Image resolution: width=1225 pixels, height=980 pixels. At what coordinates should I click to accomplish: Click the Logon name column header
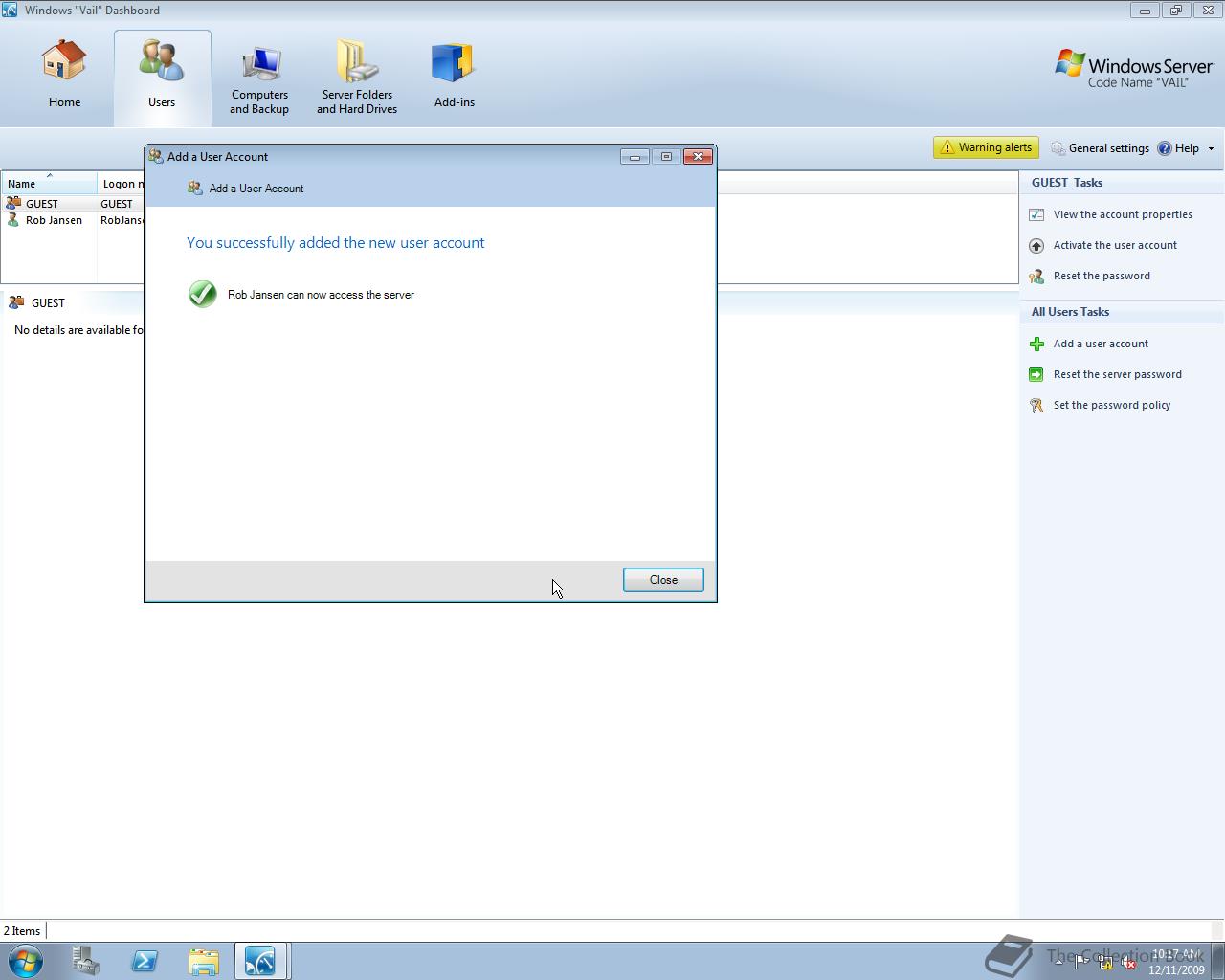[x=122, y=183]
